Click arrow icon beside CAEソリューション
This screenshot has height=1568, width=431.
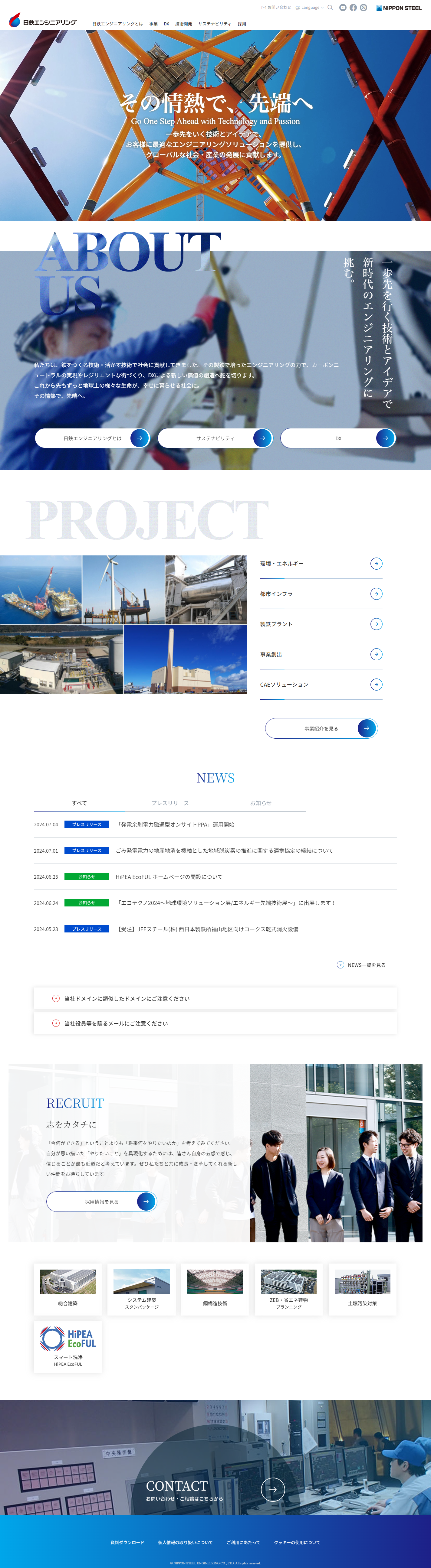click(x=376, y=685)
